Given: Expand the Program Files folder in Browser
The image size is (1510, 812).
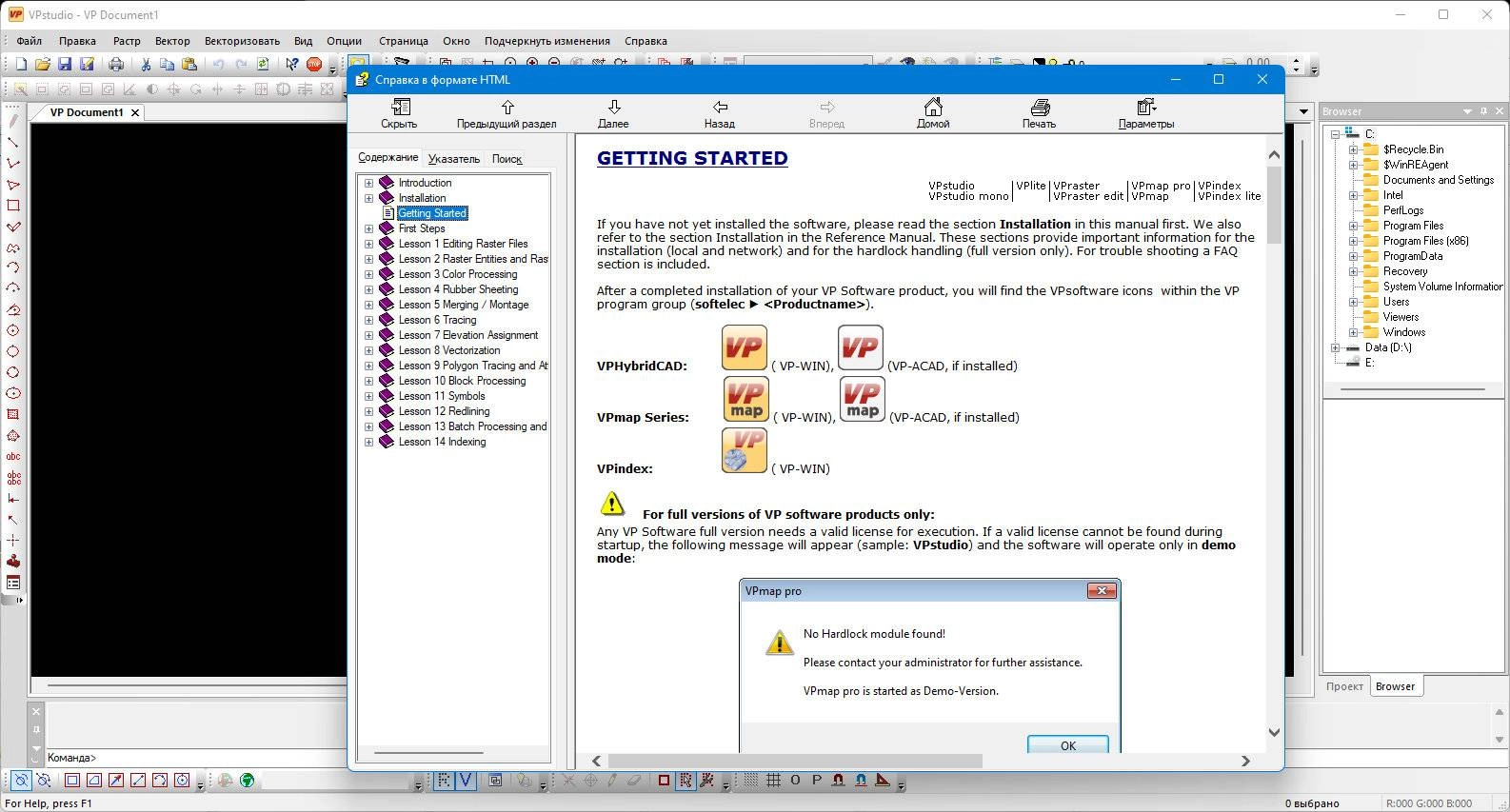Looking at the screenshot, I should (x=1353, y=226).
